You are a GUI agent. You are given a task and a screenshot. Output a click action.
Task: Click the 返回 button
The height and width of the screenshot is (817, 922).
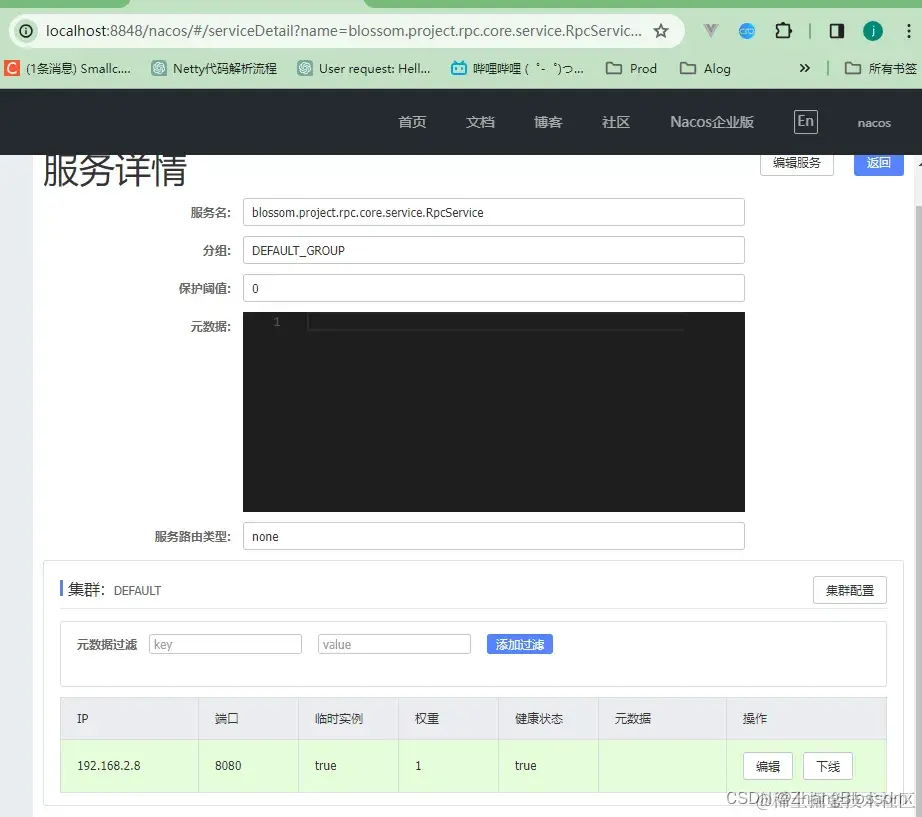coord(877,163)
